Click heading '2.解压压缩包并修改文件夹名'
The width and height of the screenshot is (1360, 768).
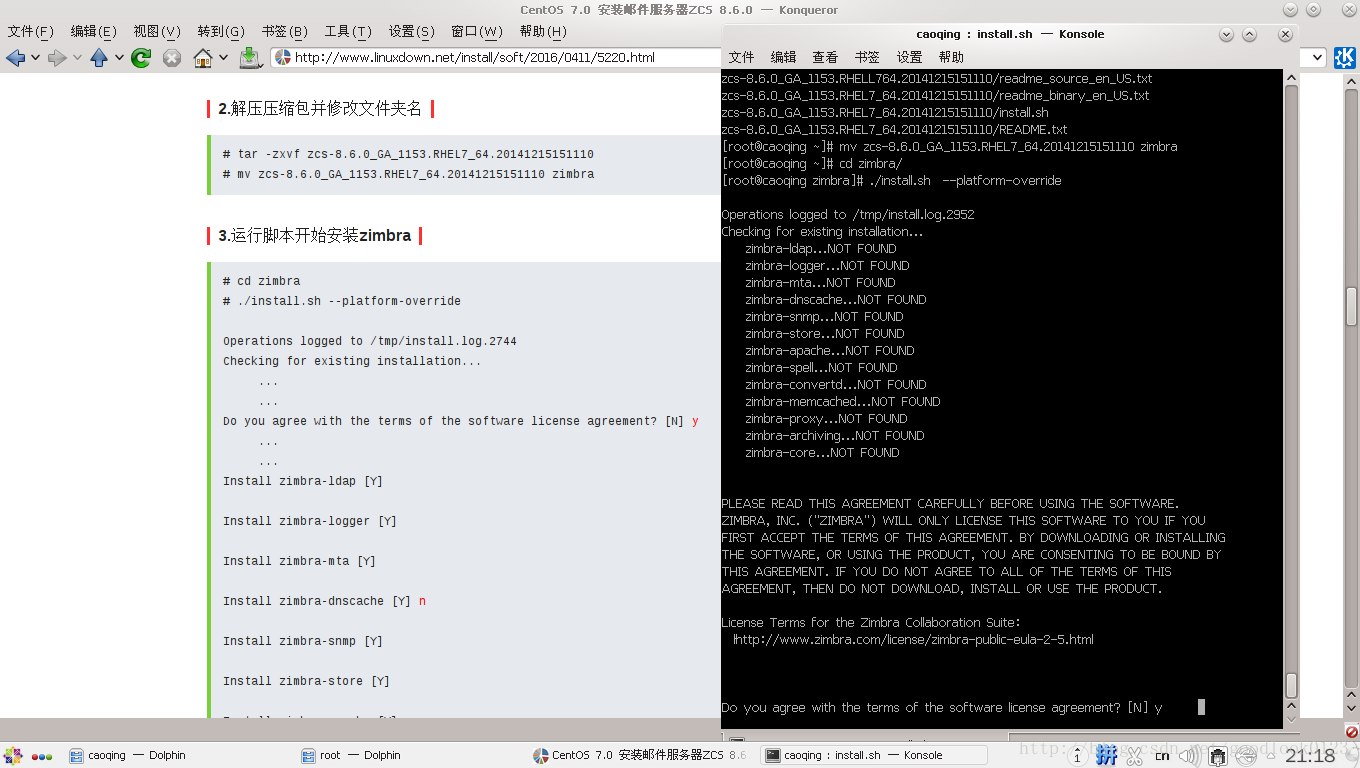pos(320,108)
